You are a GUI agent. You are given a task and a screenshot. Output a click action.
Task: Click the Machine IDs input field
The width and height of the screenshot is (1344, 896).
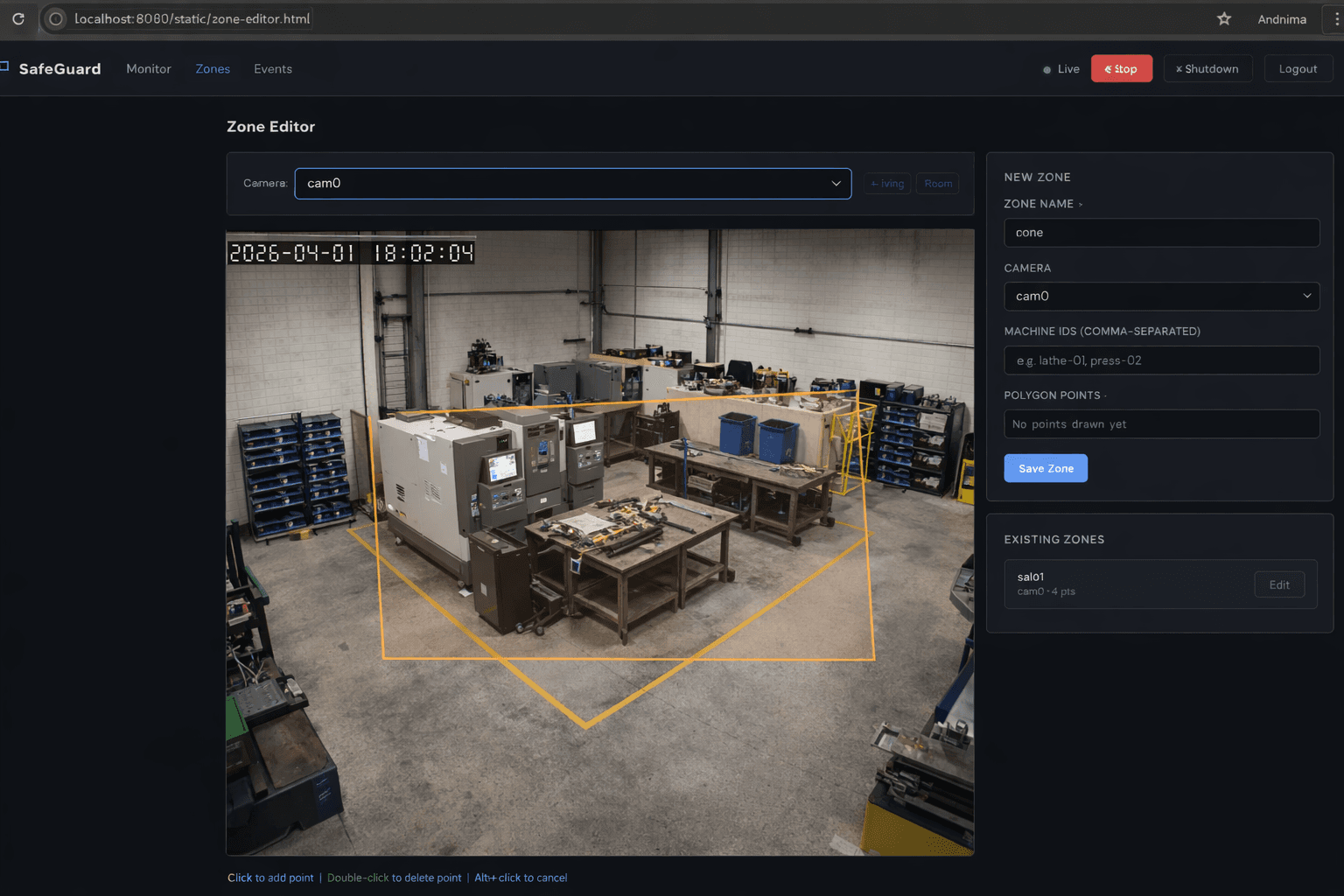1161,360
